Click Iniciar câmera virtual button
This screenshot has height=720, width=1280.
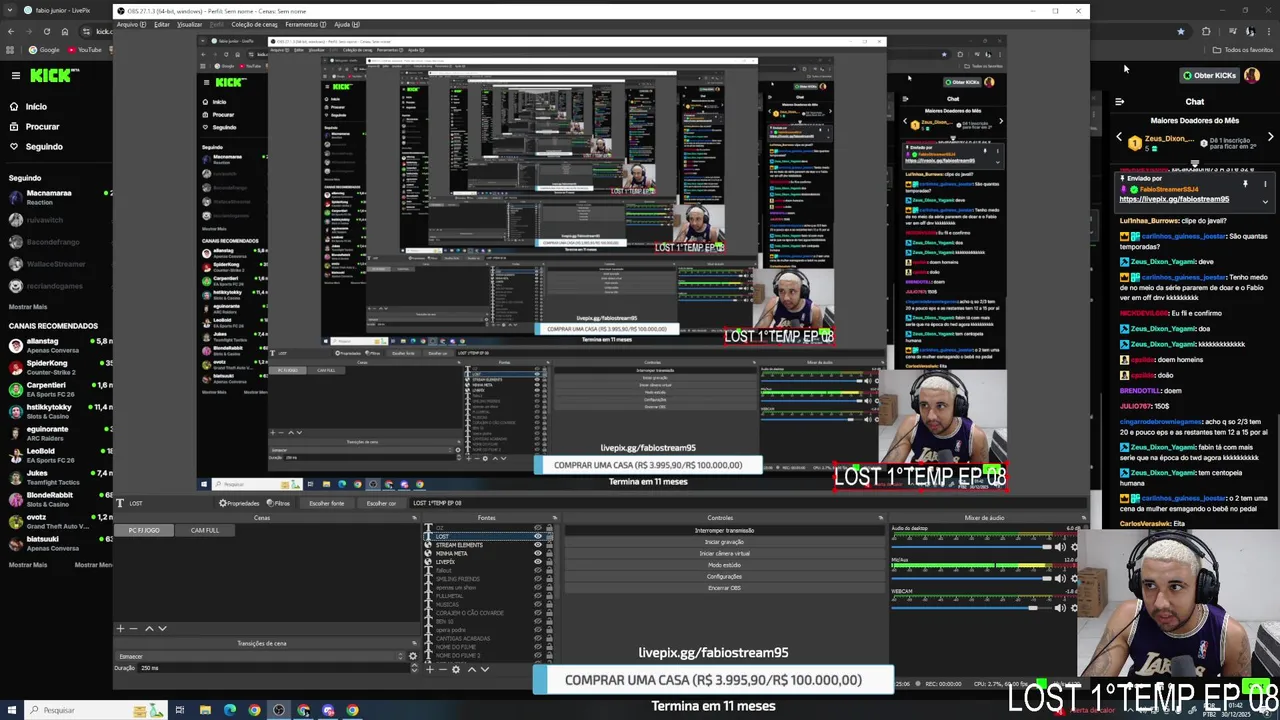tap(724, 553)
